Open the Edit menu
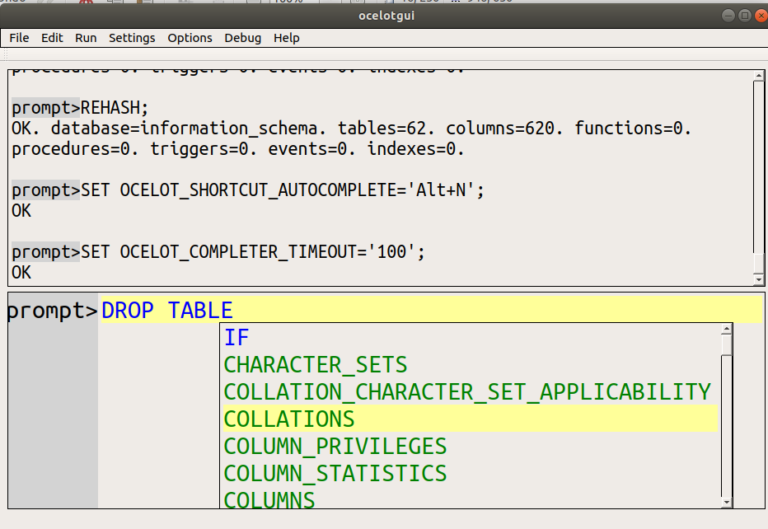The image size is (768, 529). tap(52, 38)
